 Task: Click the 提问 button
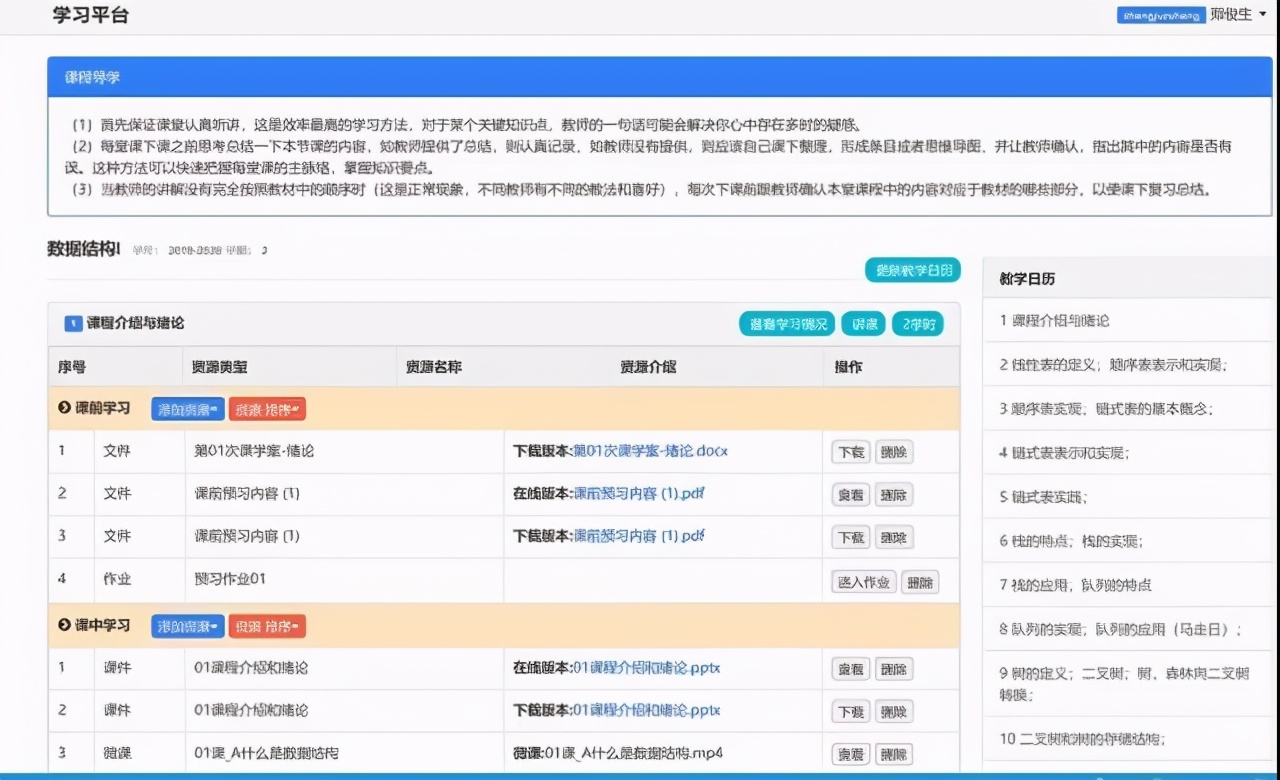862,323
